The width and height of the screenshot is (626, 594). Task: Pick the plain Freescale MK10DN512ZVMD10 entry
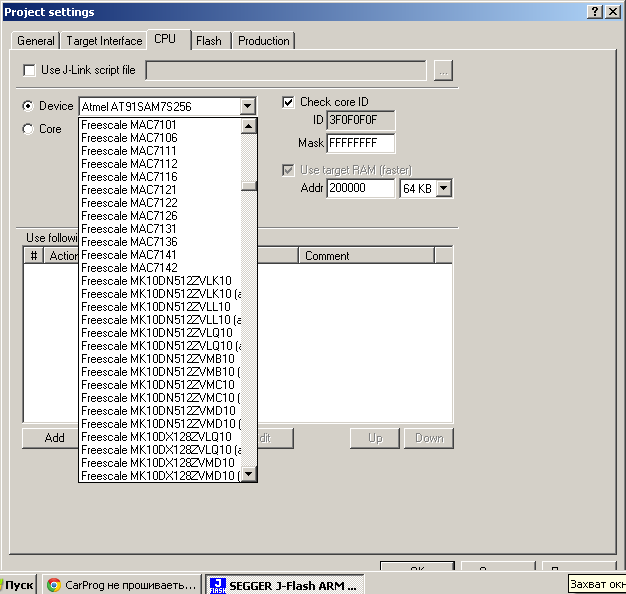(x=160, y=411)
